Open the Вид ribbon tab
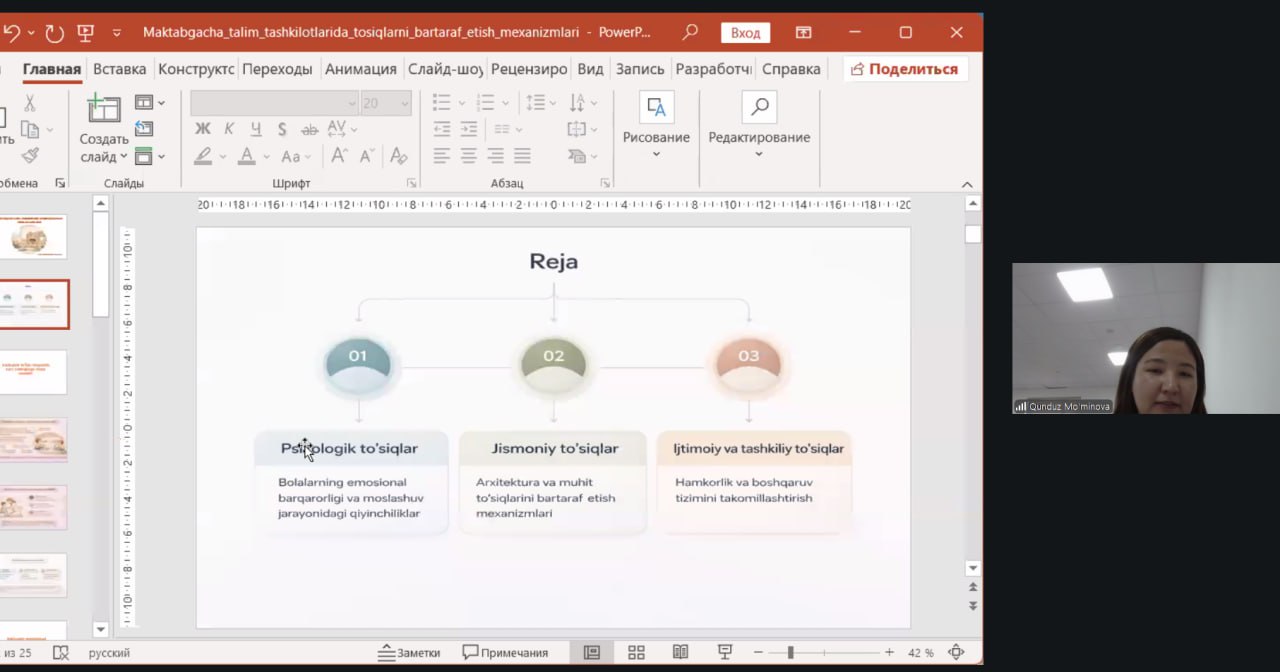Screen dimensions: 1280x672 591,69
